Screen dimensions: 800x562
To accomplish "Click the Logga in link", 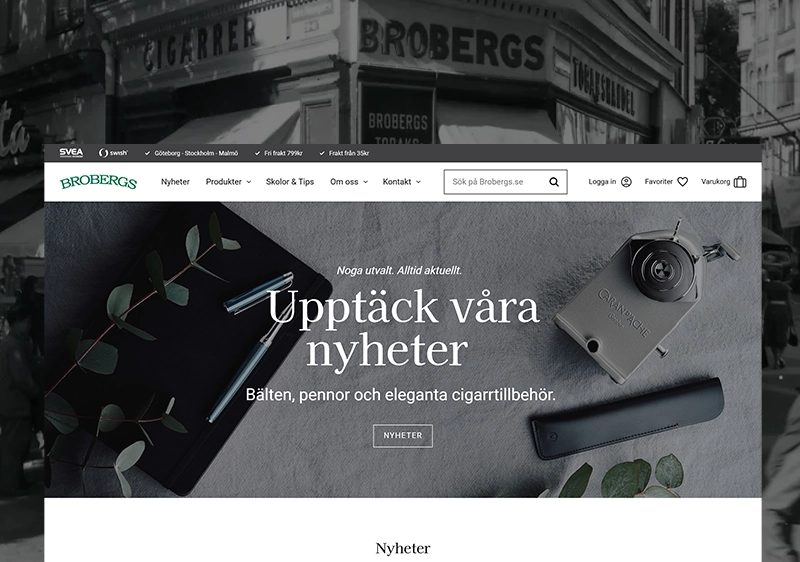I will pos(602,182).
